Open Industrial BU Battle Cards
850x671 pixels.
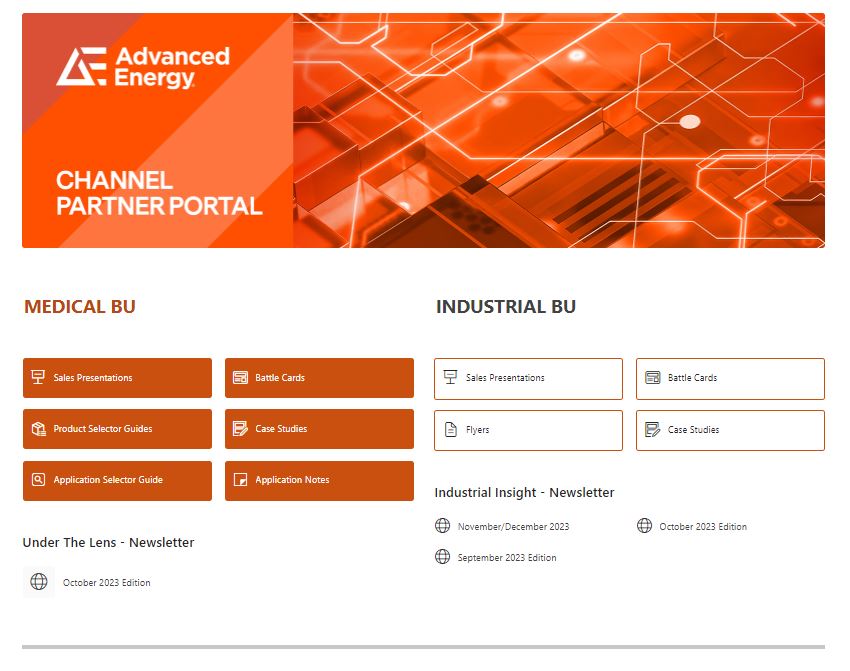(x=730, y=379)
